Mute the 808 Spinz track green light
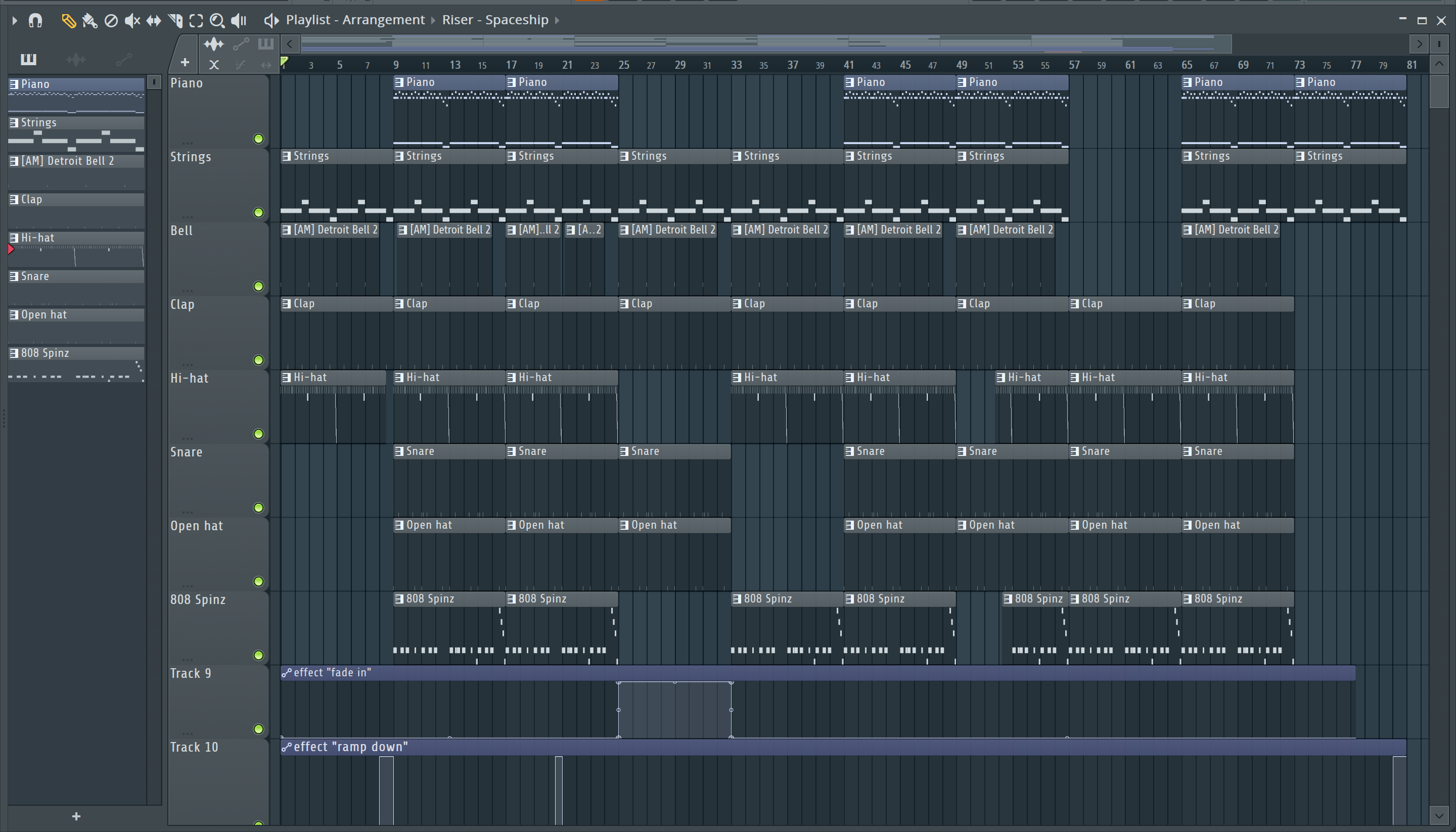This screenshot has height=832, width=1456. (258, 655)
